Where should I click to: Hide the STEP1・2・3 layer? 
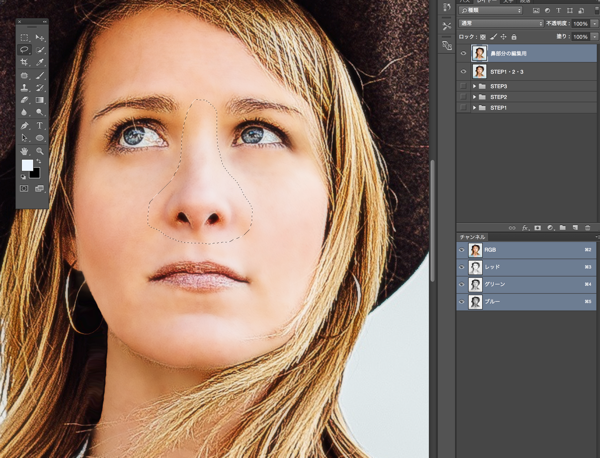tap(463, 72)
